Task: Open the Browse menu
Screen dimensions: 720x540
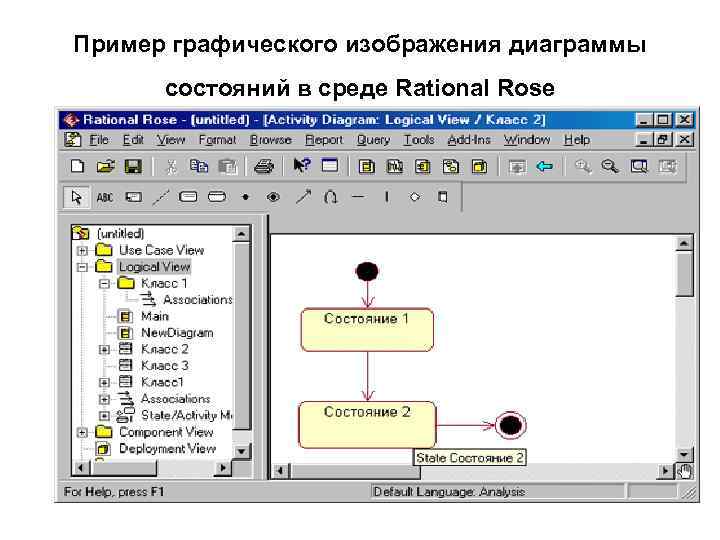Action: point(270,140)
